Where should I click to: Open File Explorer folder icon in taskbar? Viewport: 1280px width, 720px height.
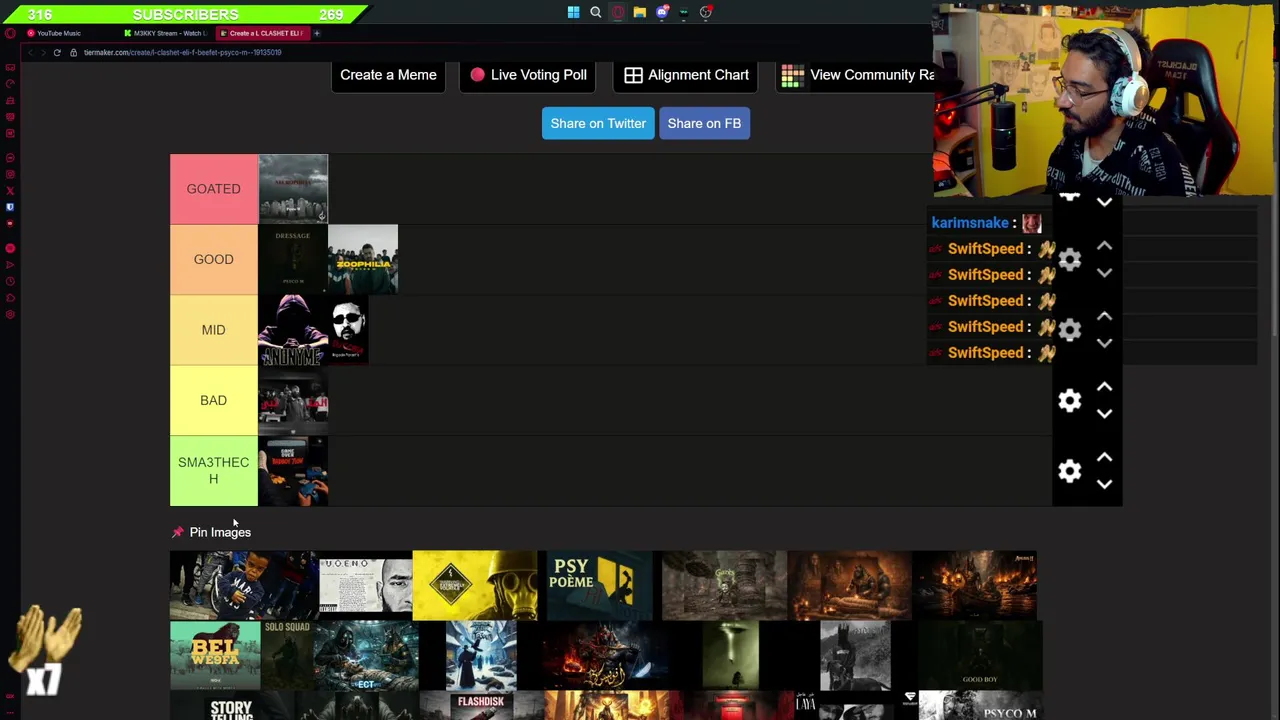pyautogui.click(x=640, y=12)
